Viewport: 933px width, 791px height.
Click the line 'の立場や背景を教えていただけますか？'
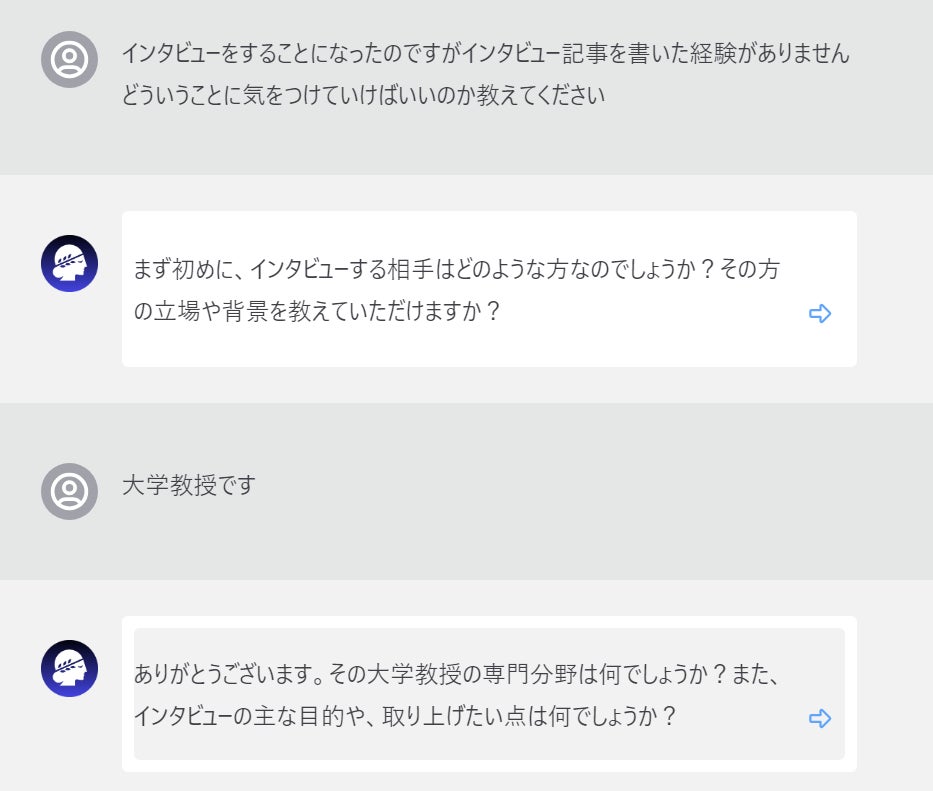317,311
